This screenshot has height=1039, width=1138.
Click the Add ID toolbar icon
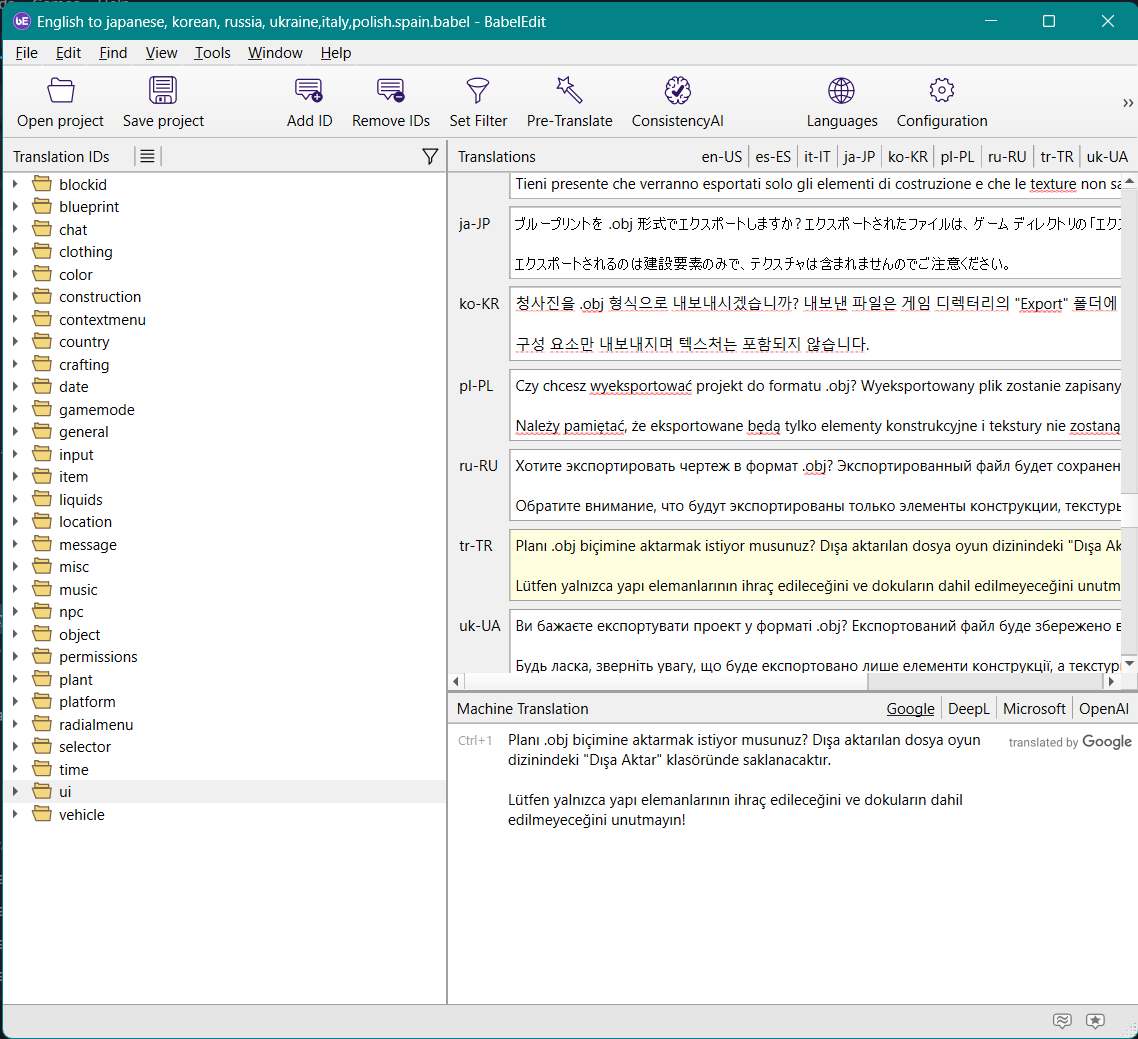pyautogui.click(x=309, y=92)
